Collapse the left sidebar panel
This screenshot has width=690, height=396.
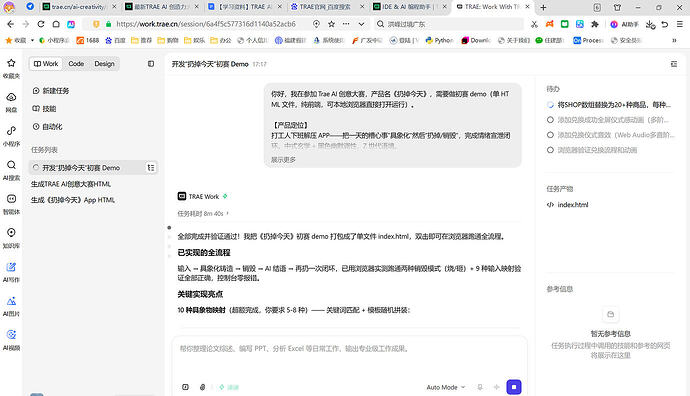151,64
